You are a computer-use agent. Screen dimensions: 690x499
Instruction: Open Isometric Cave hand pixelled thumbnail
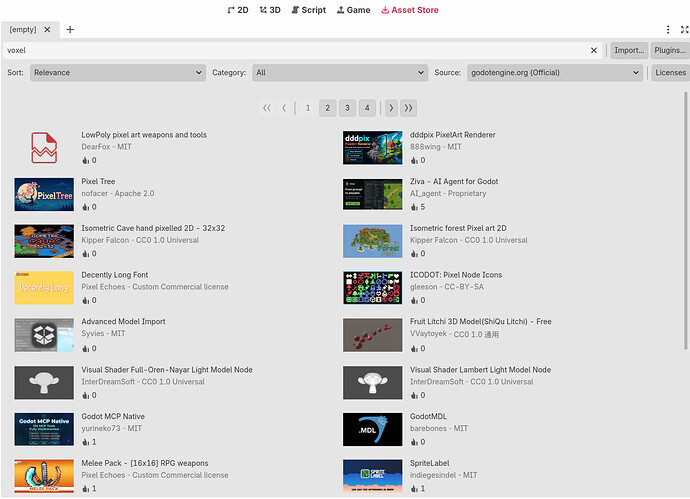(44, 241)
